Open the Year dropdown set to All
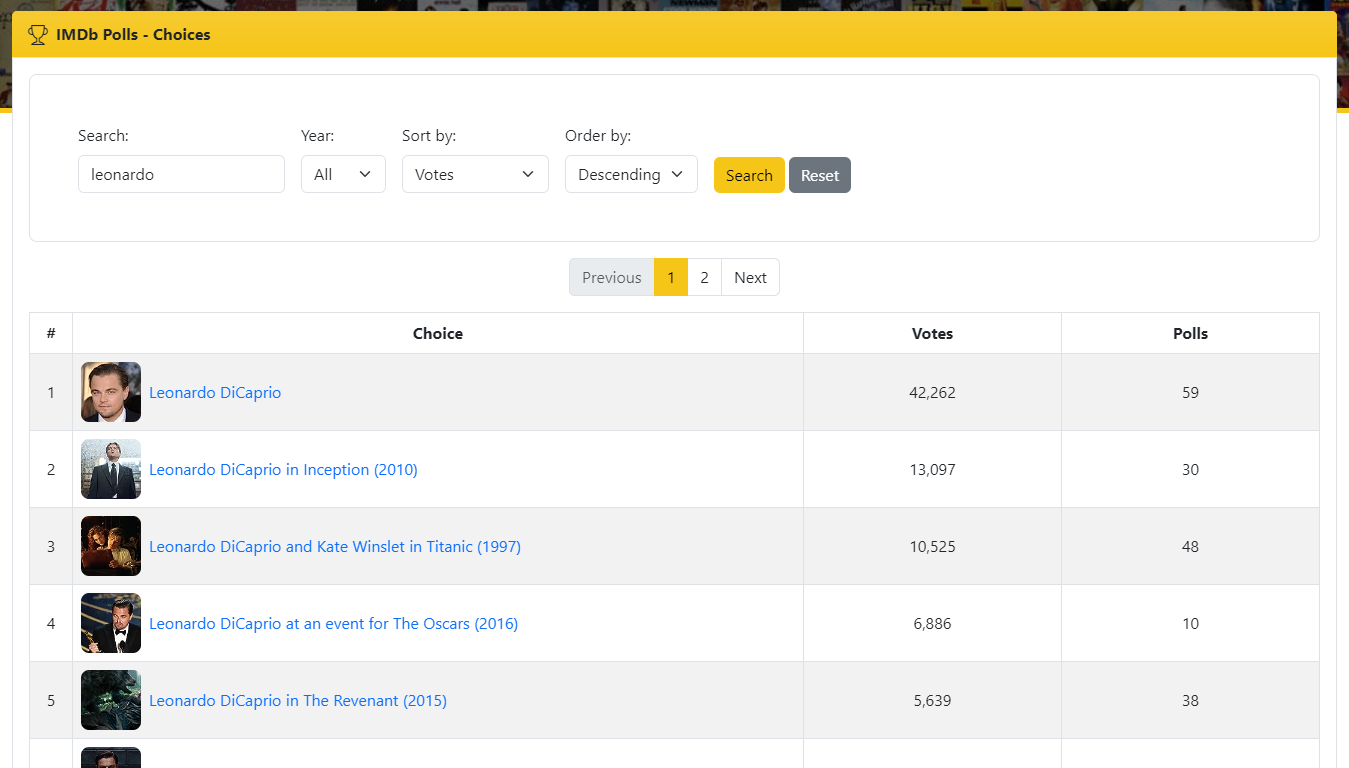1349x768 pixels. click(343, 174)
